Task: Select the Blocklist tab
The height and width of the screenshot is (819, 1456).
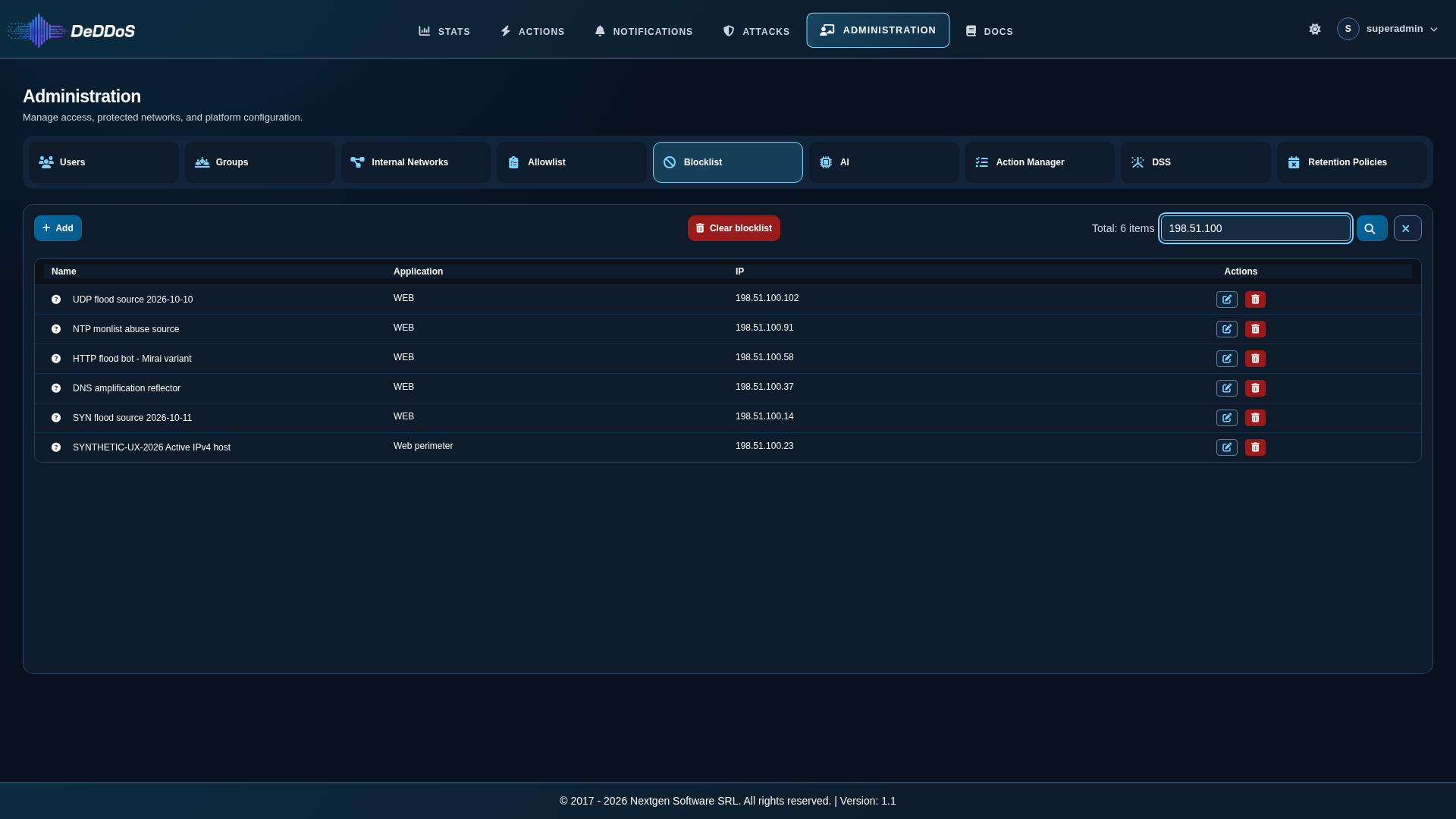Action: pyautogui.click(x=728, y=162)
